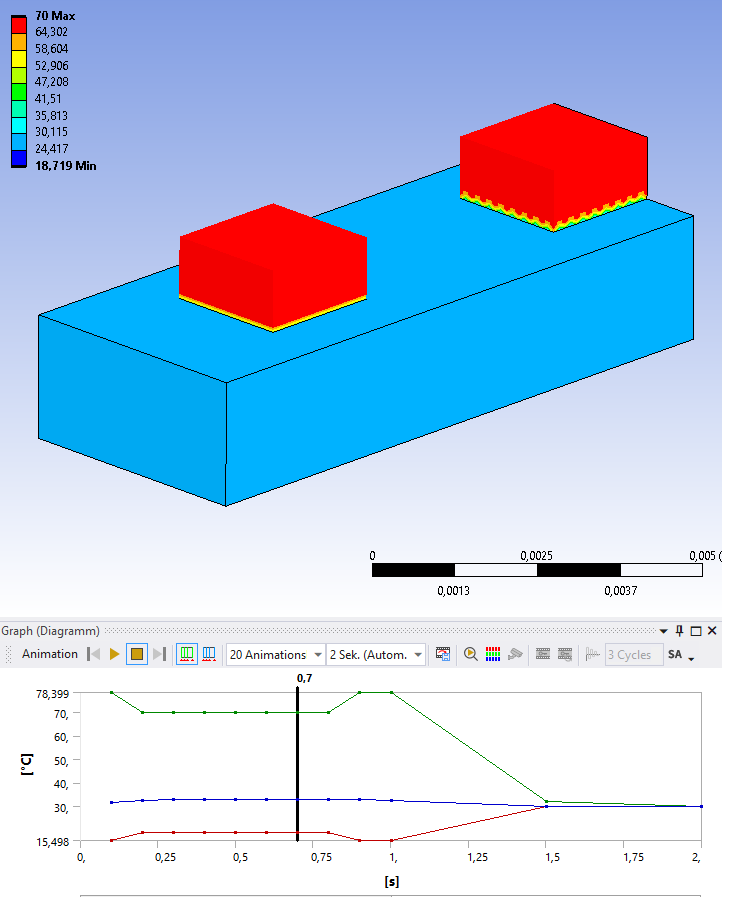
Task: Click the Graph (Diagramm) panel title
Action: [50, 631]
